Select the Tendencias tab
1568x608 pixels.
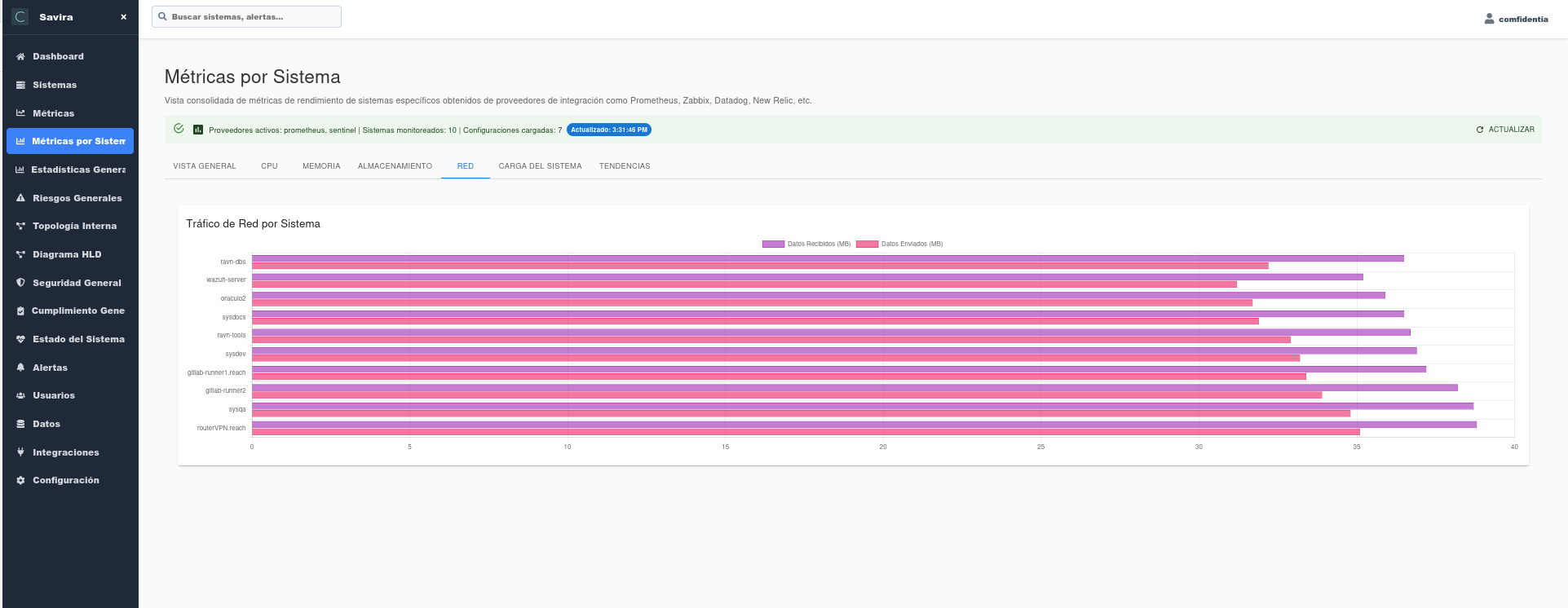click(625, 166)
